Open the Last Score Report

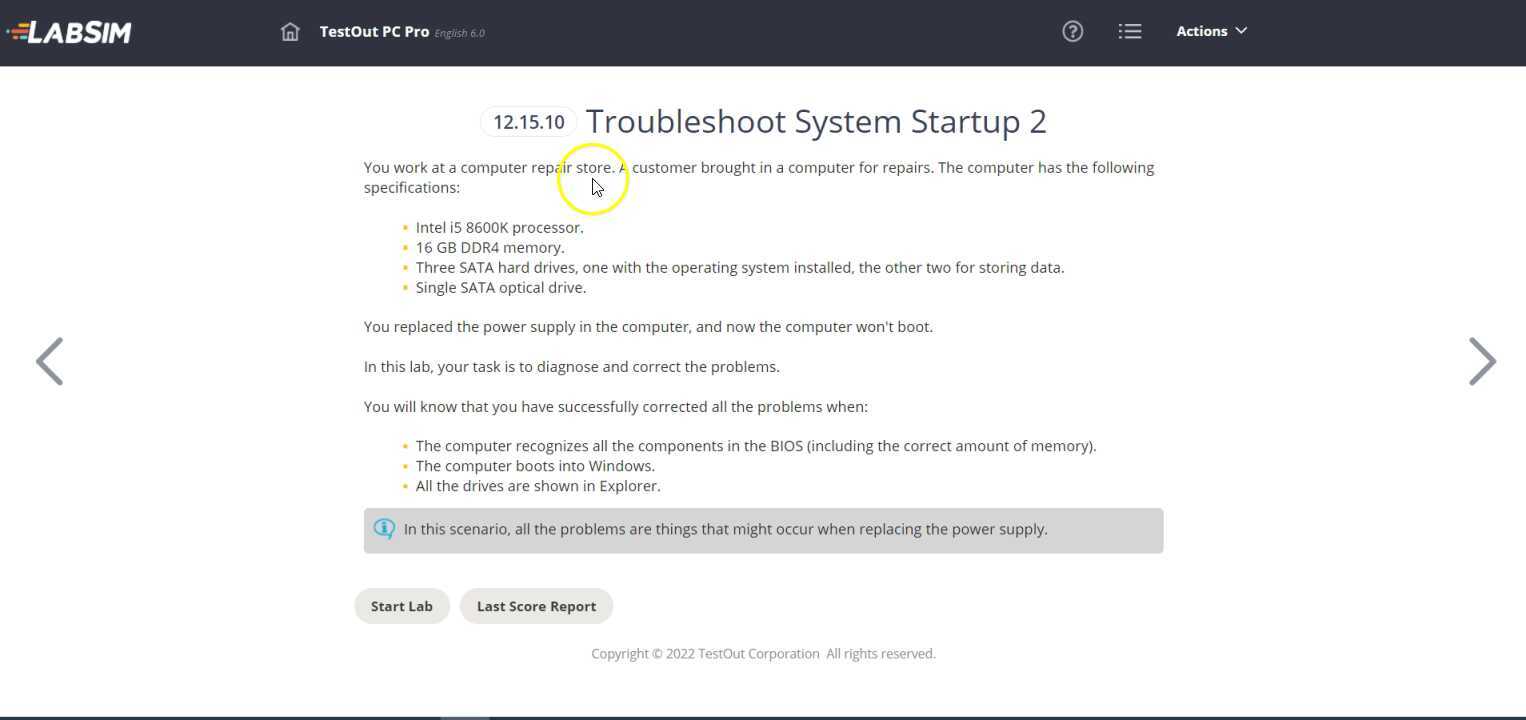[x=536, y=606]
